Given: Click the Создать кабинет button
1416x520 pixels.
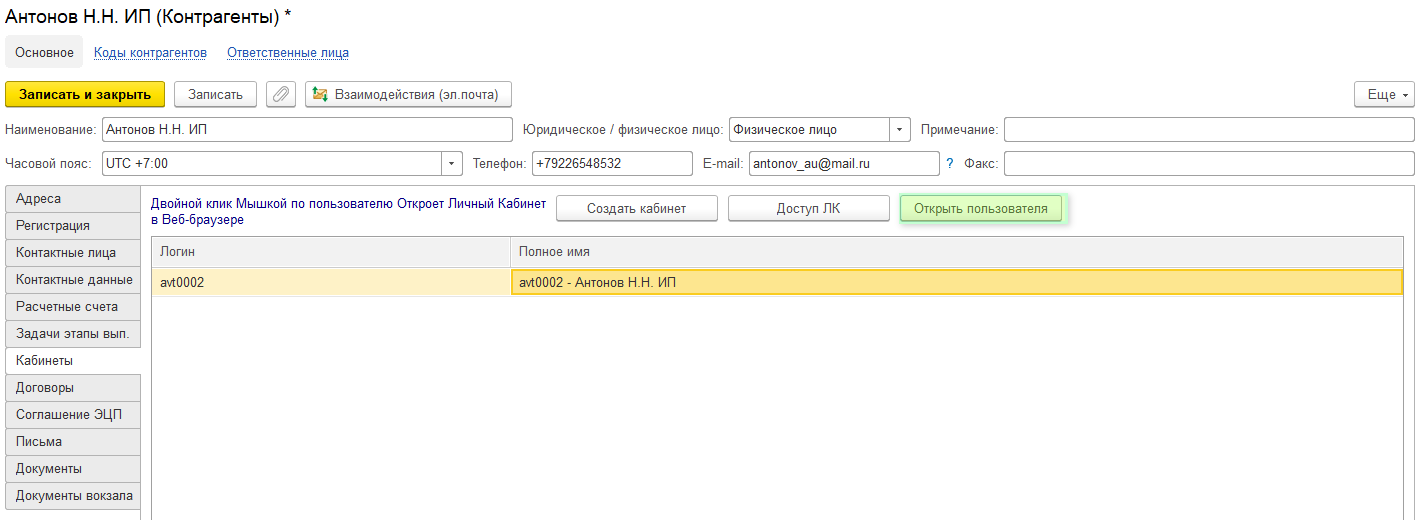Looking at the screenshot, I should point(636,208).
